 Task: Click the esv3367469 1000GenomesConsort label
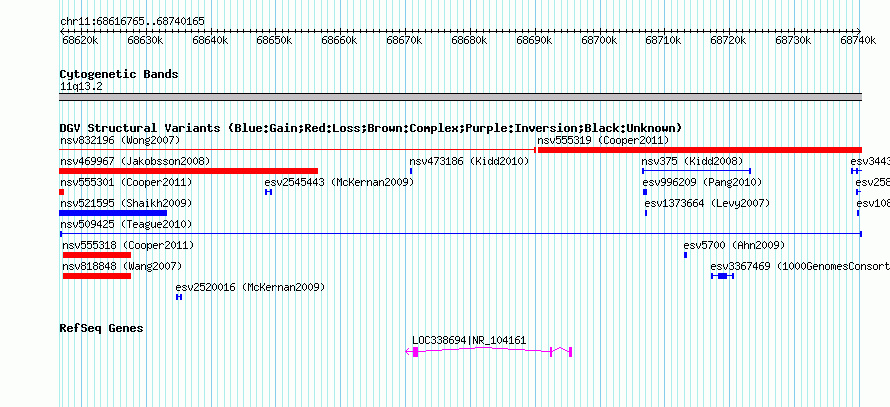point(800,266)
